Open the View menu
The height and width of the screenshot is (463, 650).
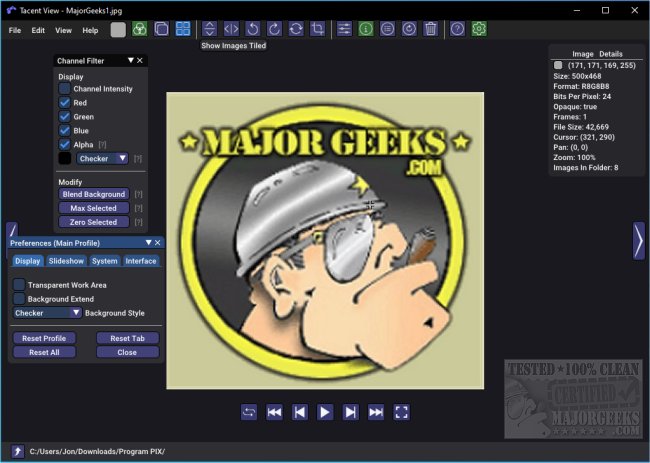tap(63, 31)
